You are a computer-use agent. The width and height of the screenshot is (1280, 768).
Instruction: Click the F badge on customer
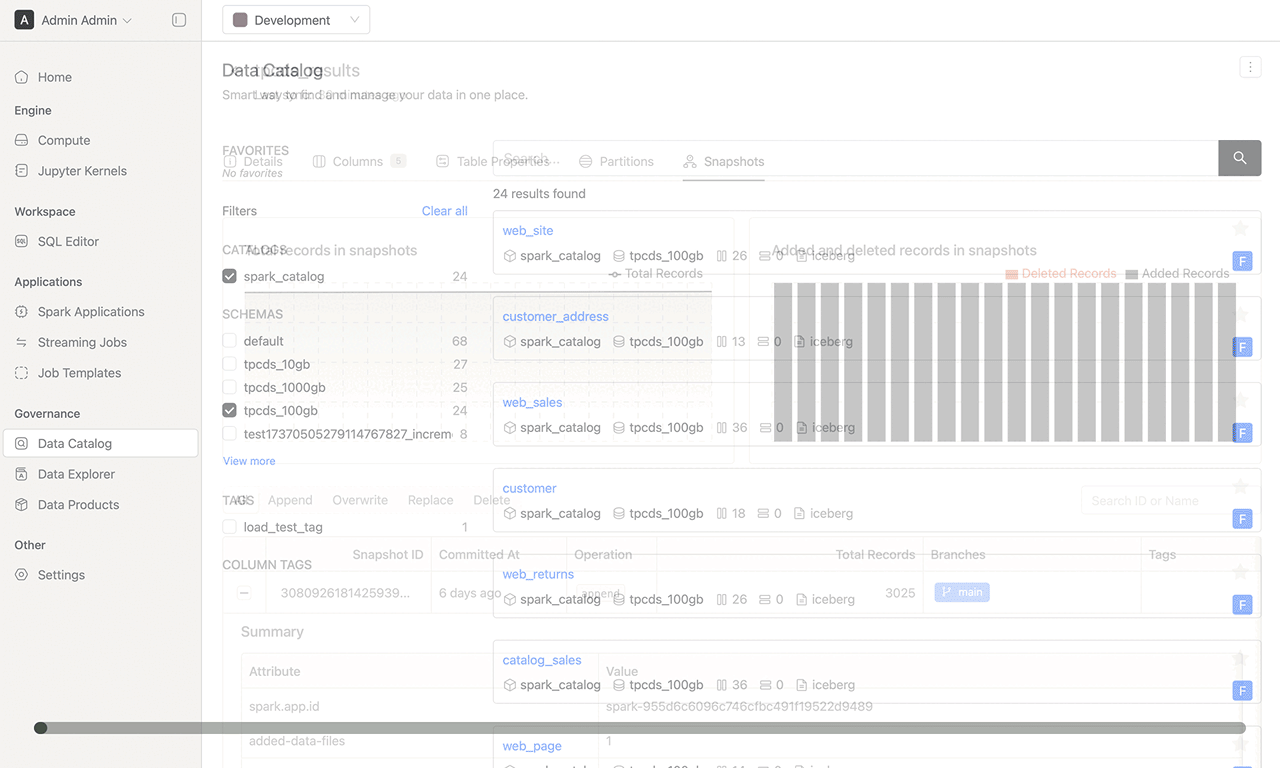1242,519
